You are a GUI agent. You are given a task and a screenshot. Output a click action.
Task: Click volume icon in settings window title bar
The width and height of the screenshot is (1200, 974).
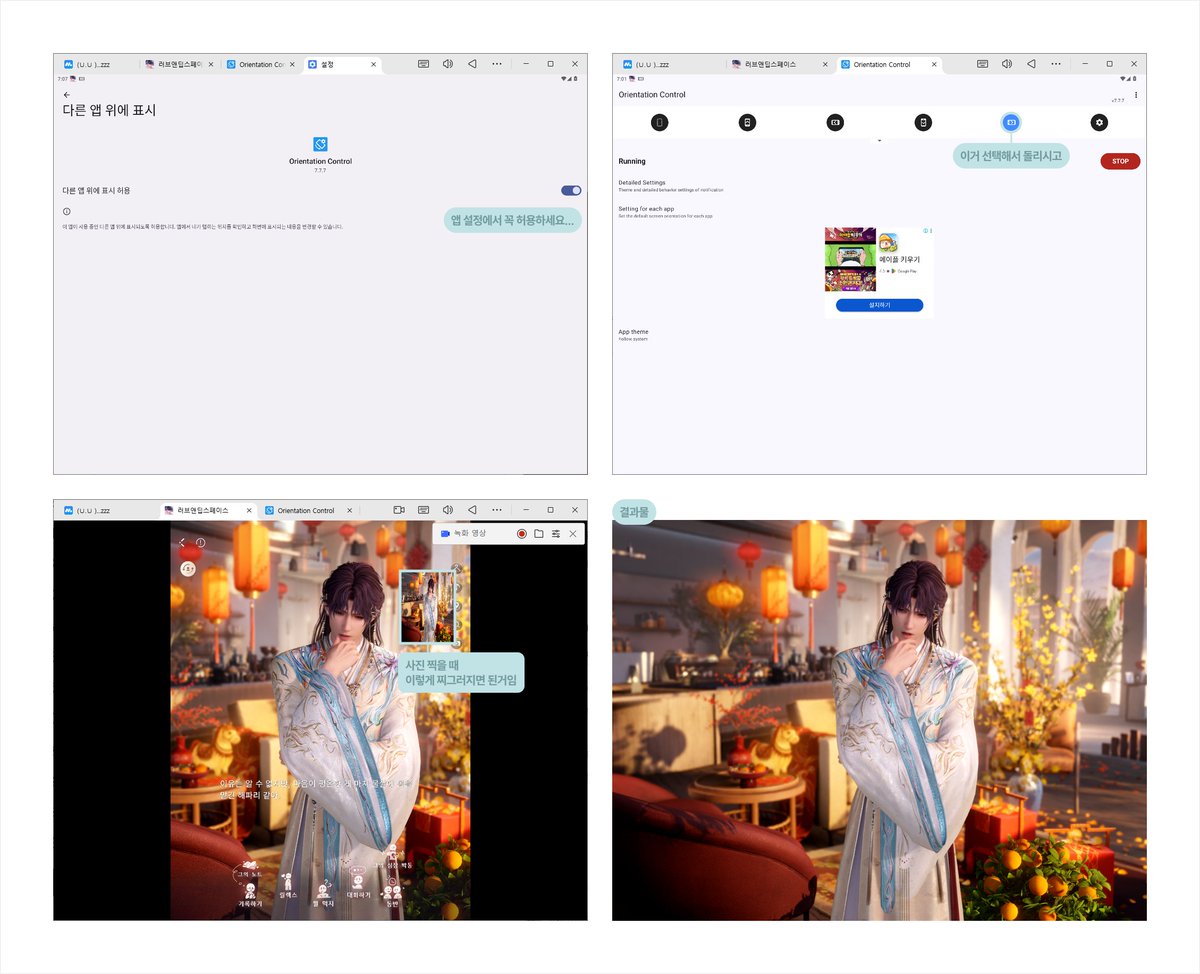tap(447, 64)
